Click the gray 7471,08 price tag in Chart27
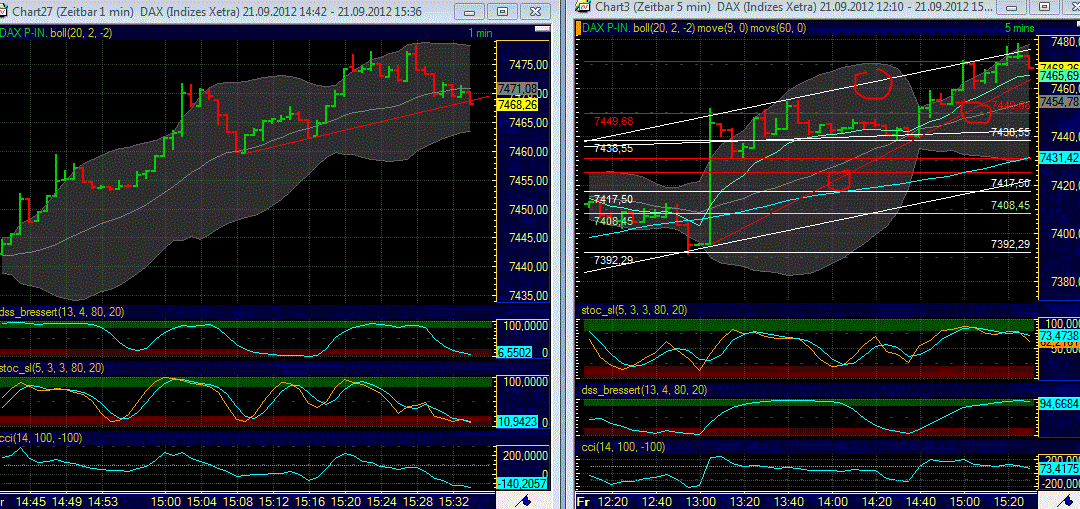The image size is (1080, 509). coord(517,88)
